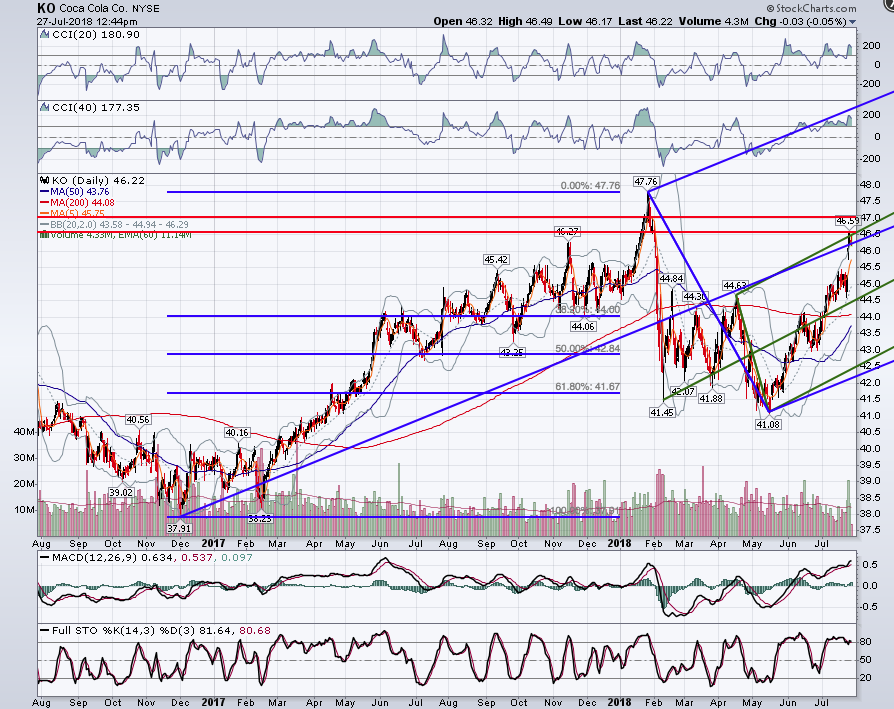Select the KO ticker symbol in the header

[x=46, y=8]
